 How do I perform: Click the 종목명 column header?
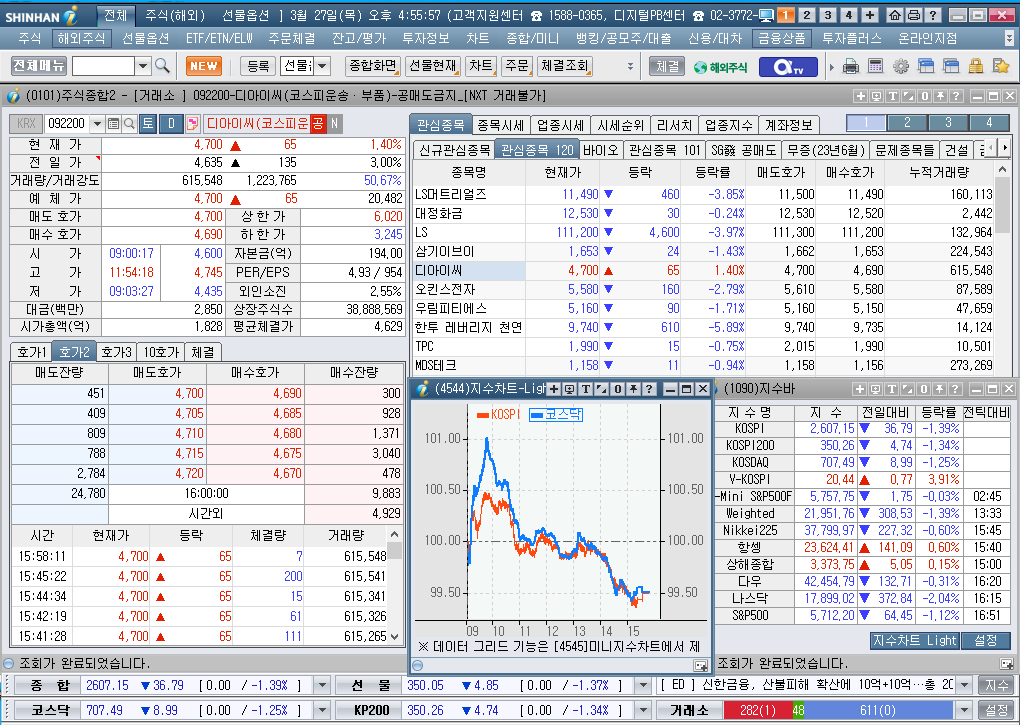click(469, 172)
